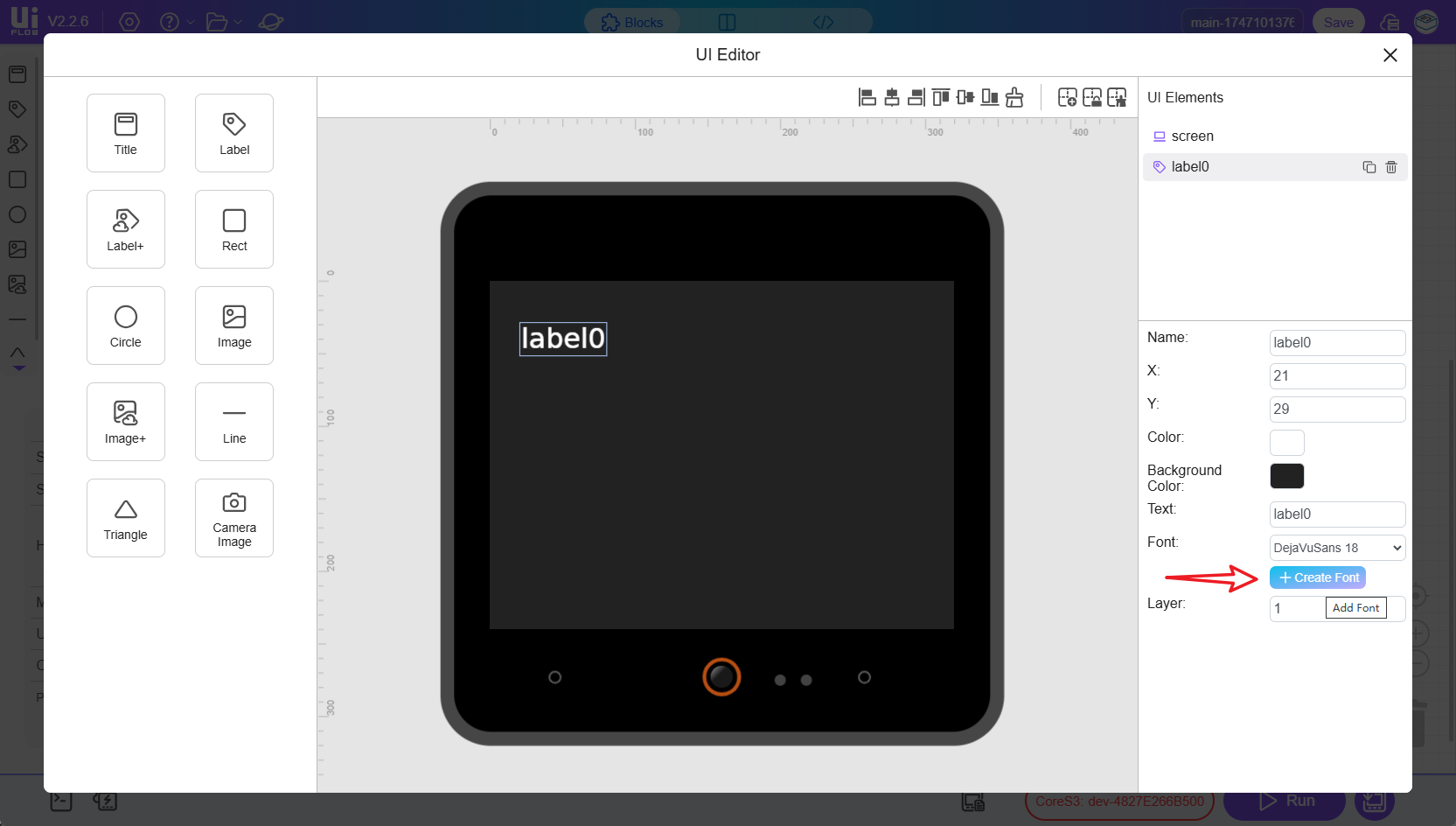Image resolution: width=1456 pixels, height=826 pixels.
Task: Choose the Label+ element tool
Action: 126,229
